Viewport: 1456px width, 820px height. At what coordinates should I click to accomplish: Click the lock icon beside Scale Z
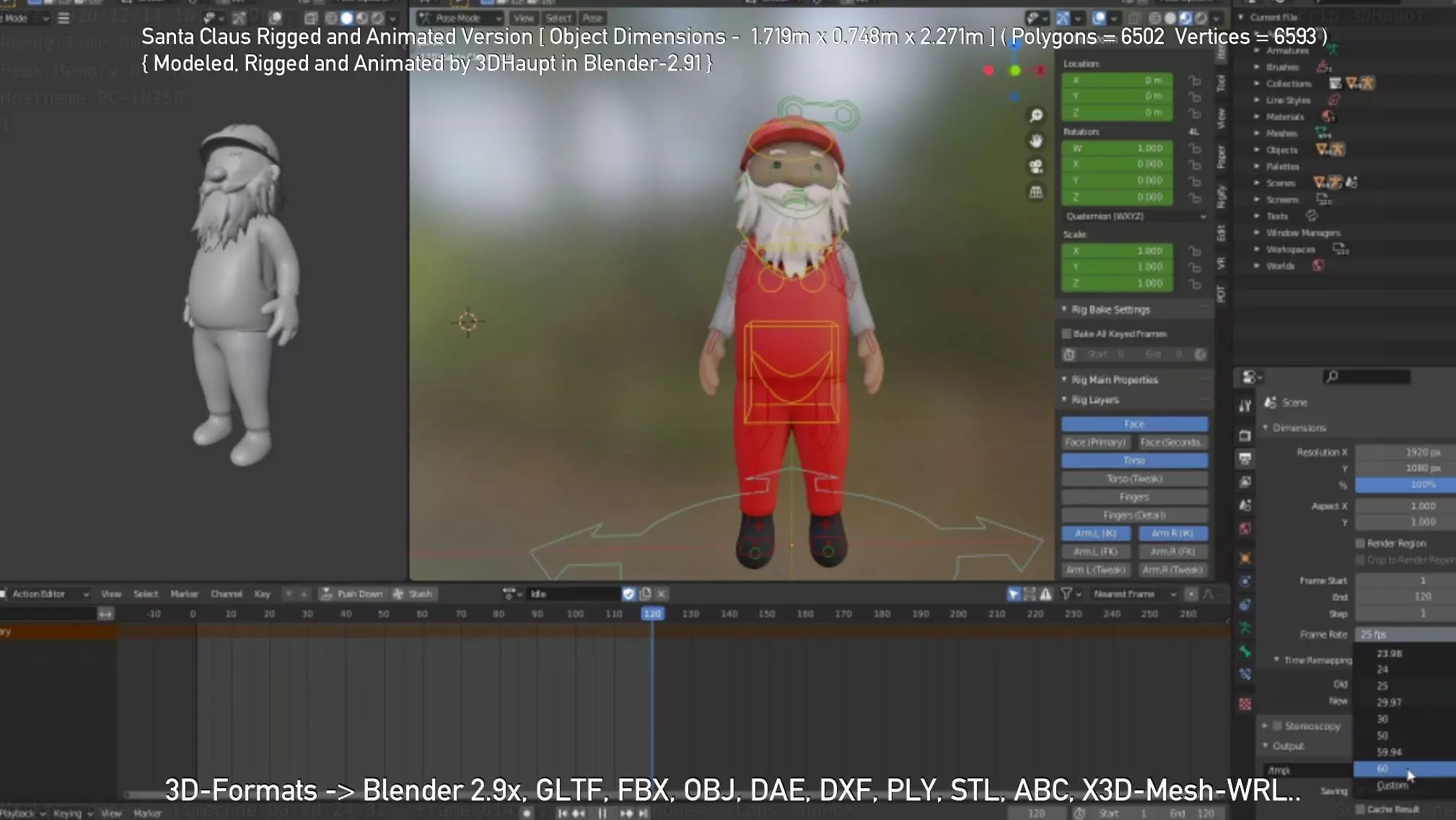pyautogui.click(x=1195, y=284)
